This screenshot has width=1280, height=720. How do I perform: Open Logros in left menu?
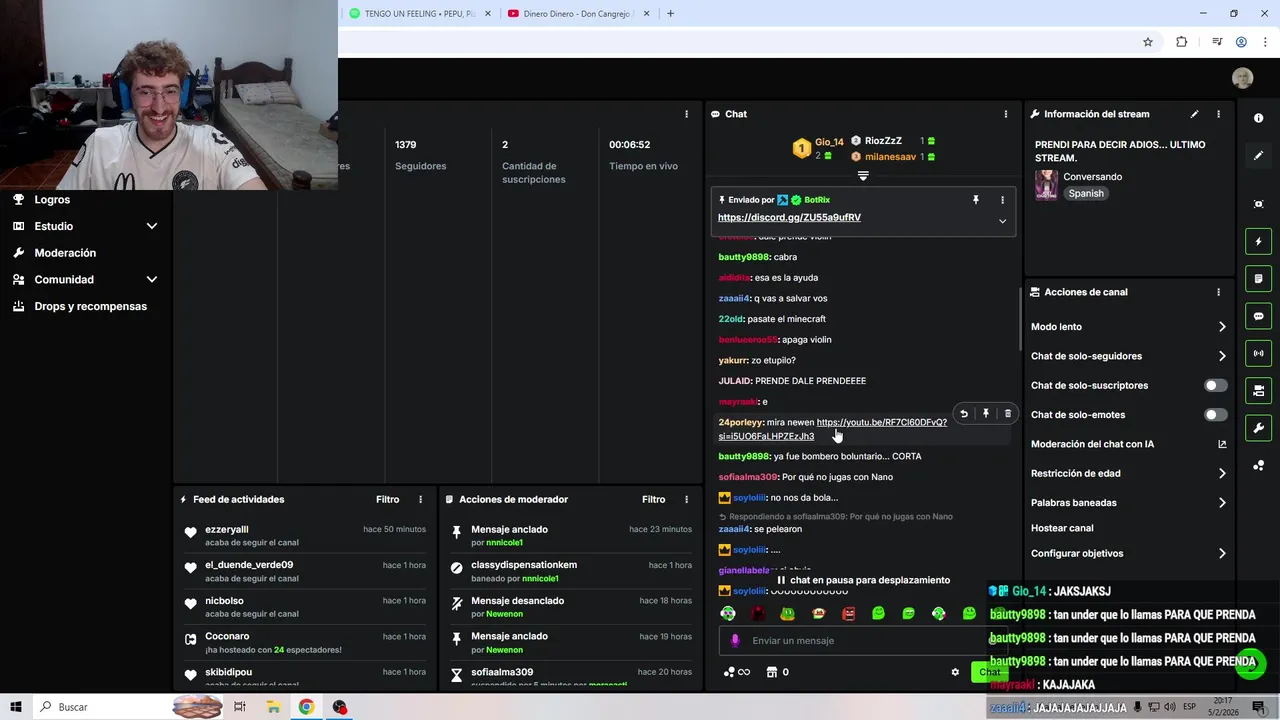coord(52,200)
